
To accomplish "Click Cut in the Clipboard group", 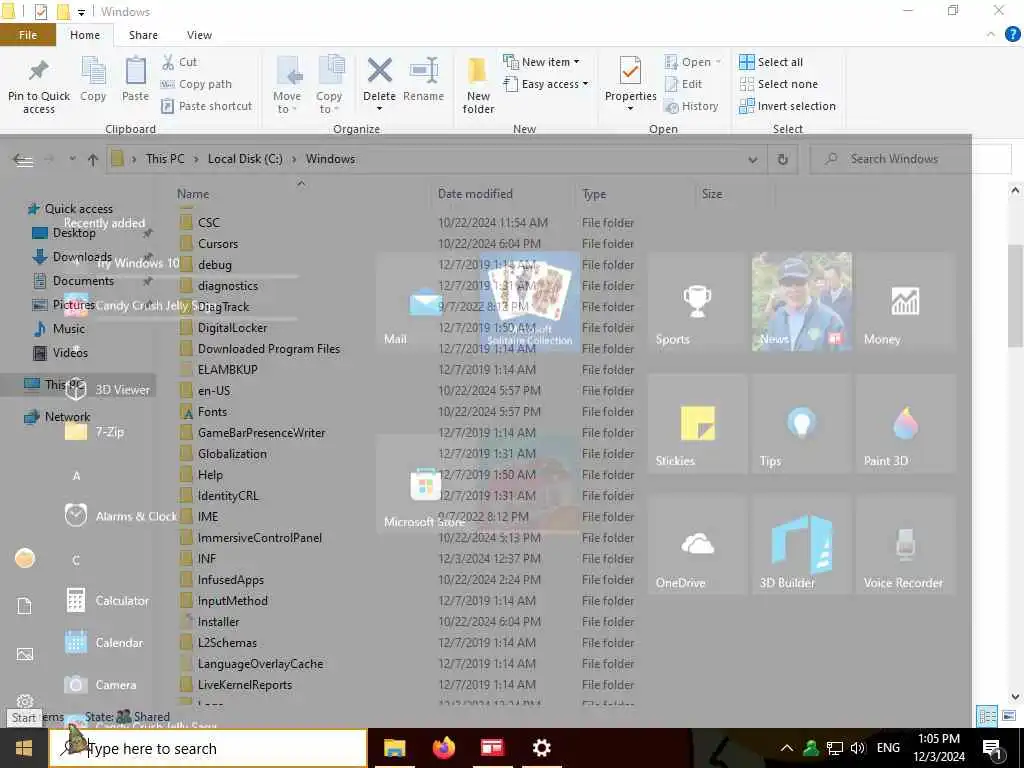I will [180, 62].
